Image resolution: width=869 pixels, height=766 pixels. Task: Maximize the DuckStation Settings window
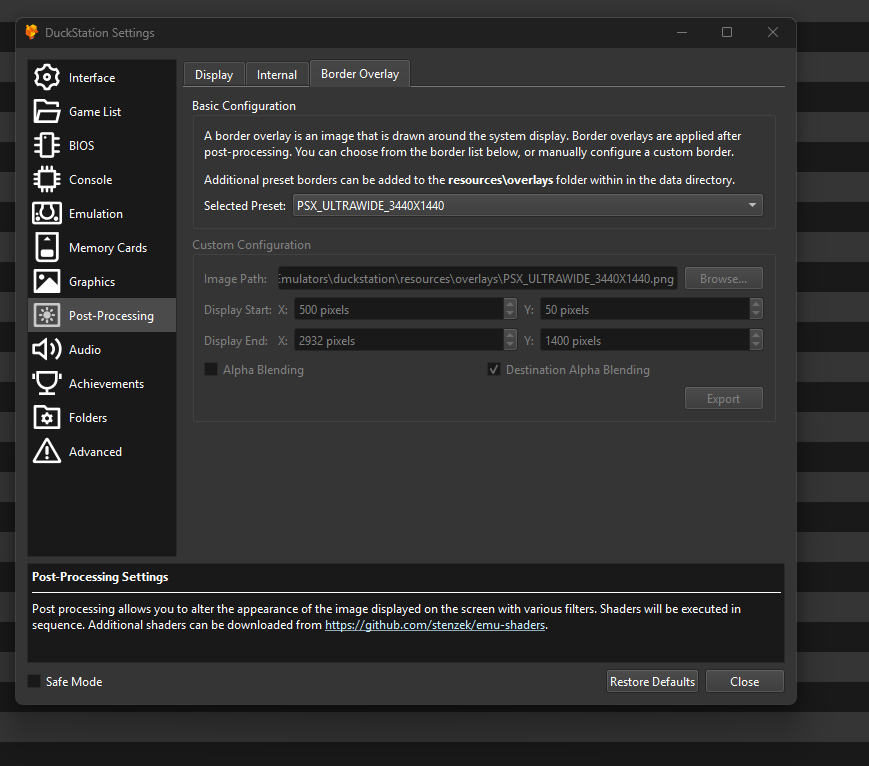pos(727,32)
